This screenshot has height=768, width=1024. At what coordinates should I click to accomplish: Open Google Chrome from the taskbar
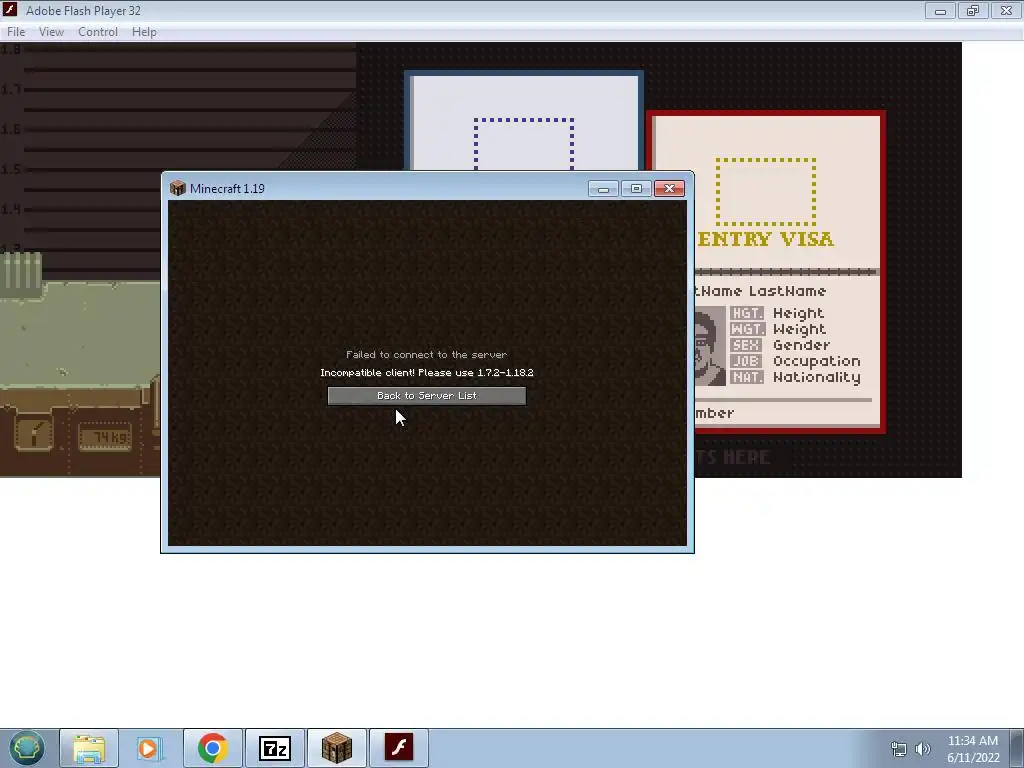tap(212, 748)
